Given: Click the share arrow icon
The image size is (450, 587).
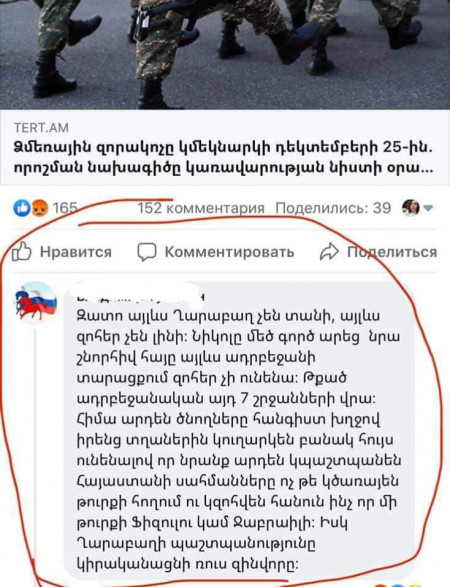Looking at the screenshot, I should (x=329, y=252).
